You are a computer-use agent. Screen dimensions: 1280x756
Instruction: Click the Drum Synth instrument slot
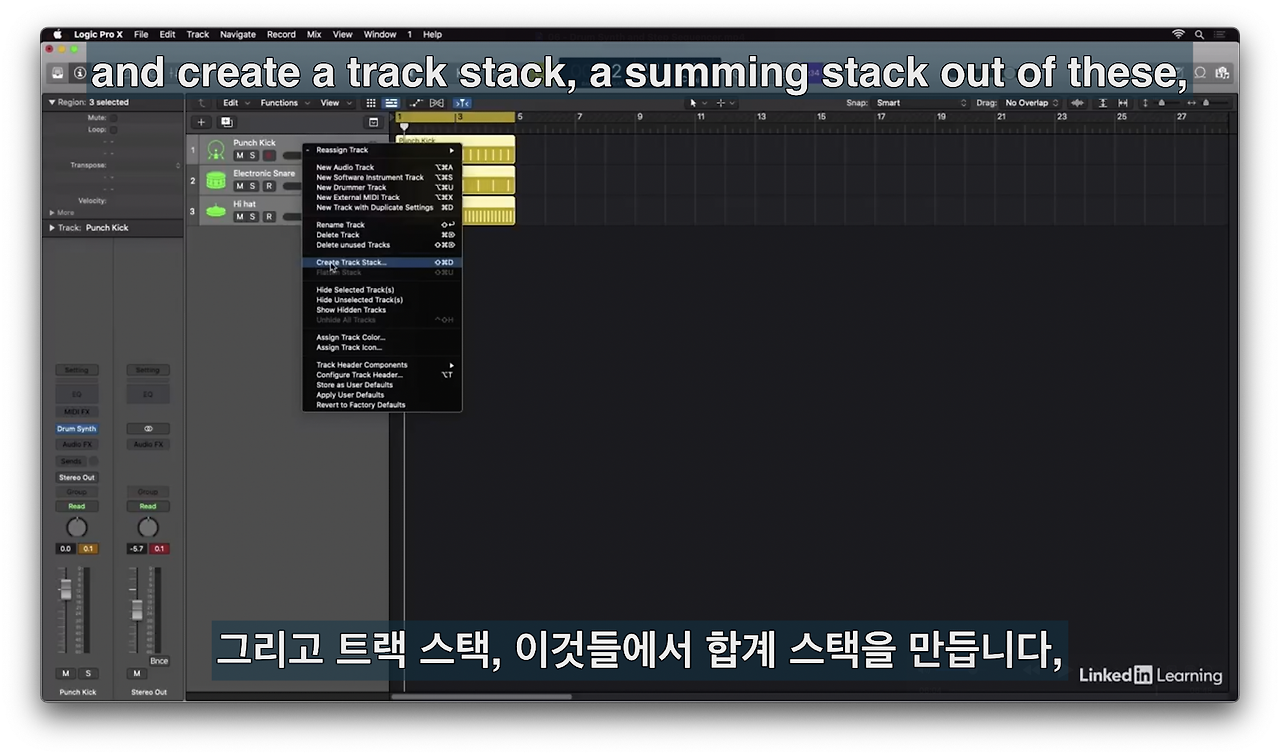(x=77, y=428)
